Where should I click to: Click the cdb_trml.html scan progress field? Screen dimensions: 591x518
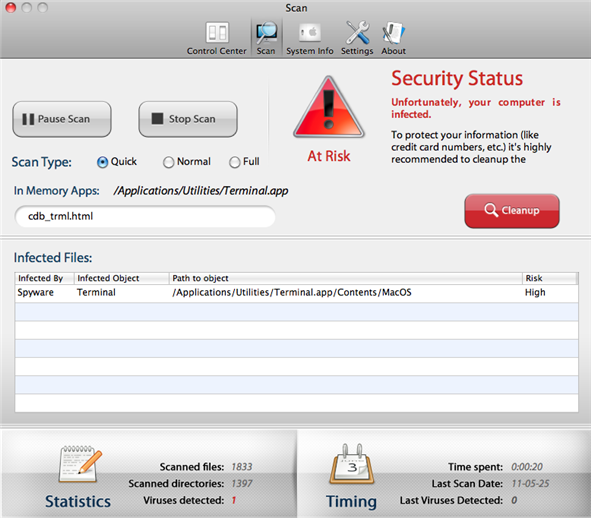(145, 216)
